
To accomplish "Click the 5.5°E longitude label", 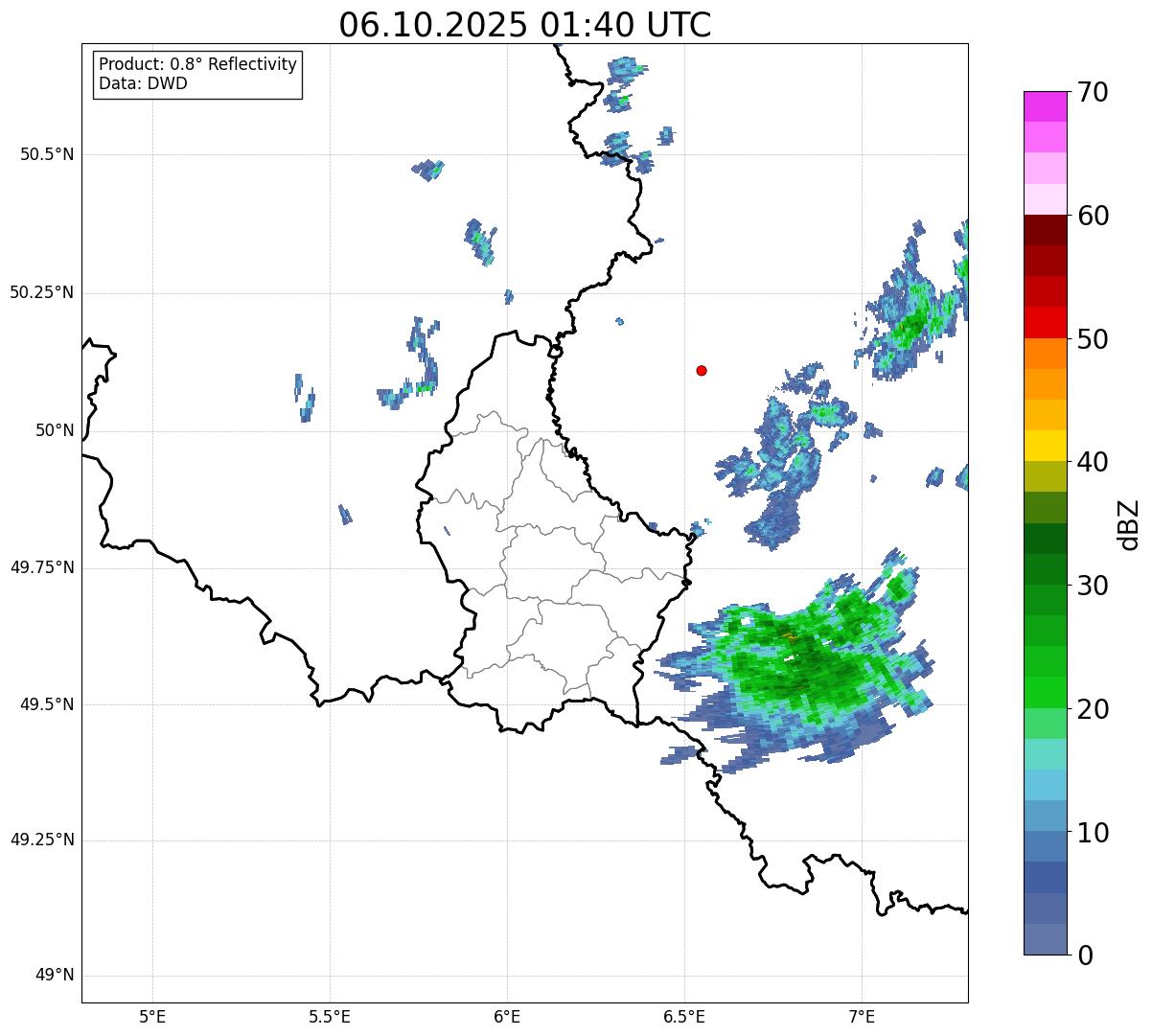I will click(330, 1016).
